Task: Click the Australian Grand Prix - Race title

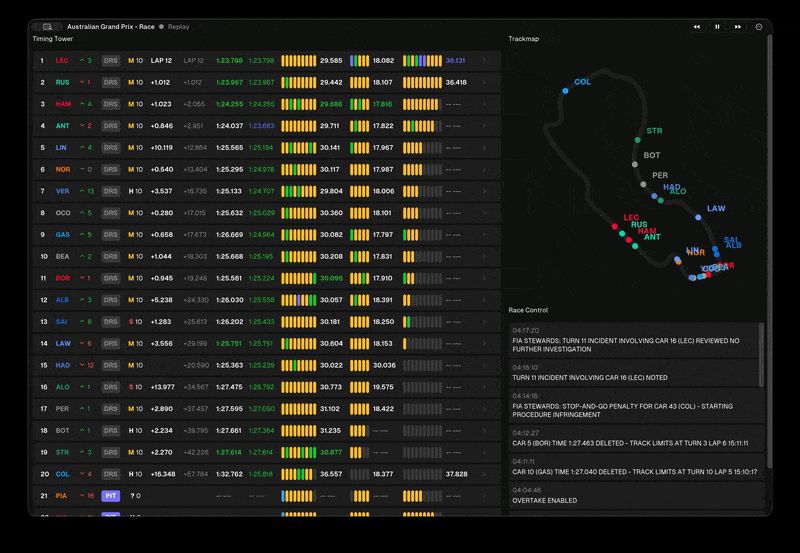Action: (111, 27)
